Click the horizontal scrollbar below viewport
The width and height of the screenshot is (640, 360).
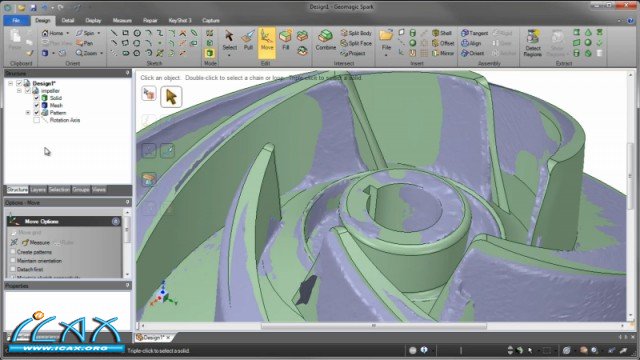[x=373, y=326]
